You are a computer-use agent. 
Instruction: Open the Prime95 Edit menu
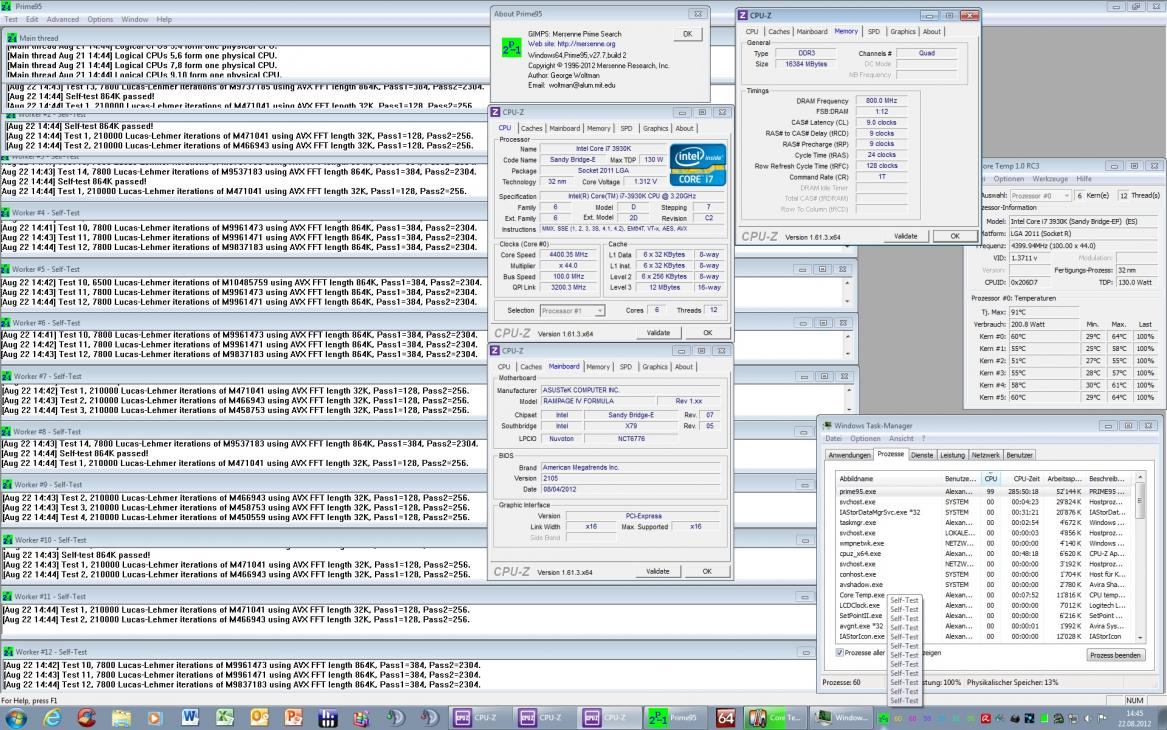pos(32,19)
